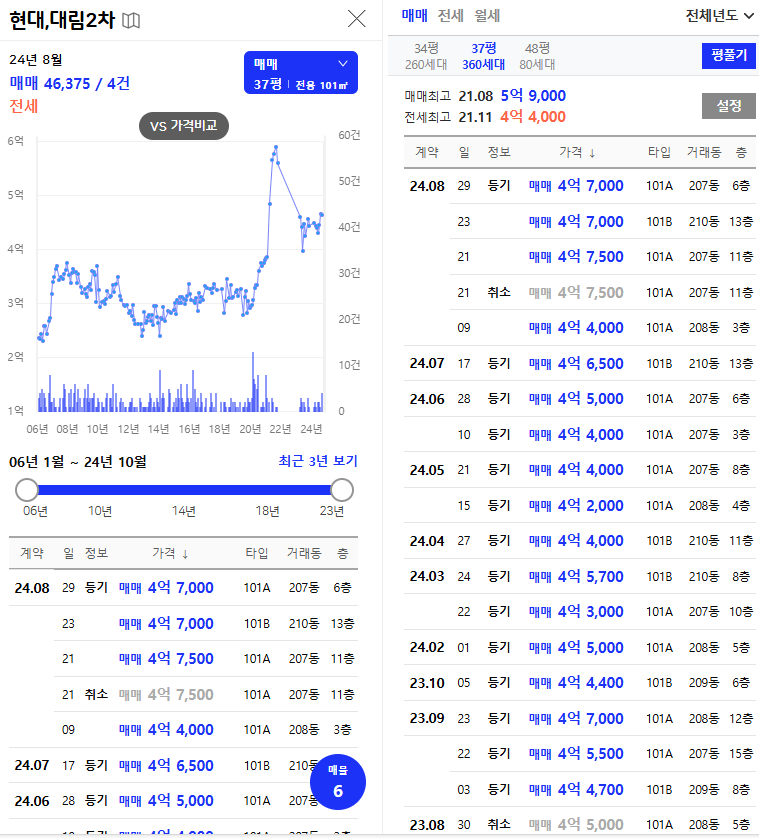Select the 37평 360세대 size tab
The height and width of the screenshot is (838, 759).
483,56
